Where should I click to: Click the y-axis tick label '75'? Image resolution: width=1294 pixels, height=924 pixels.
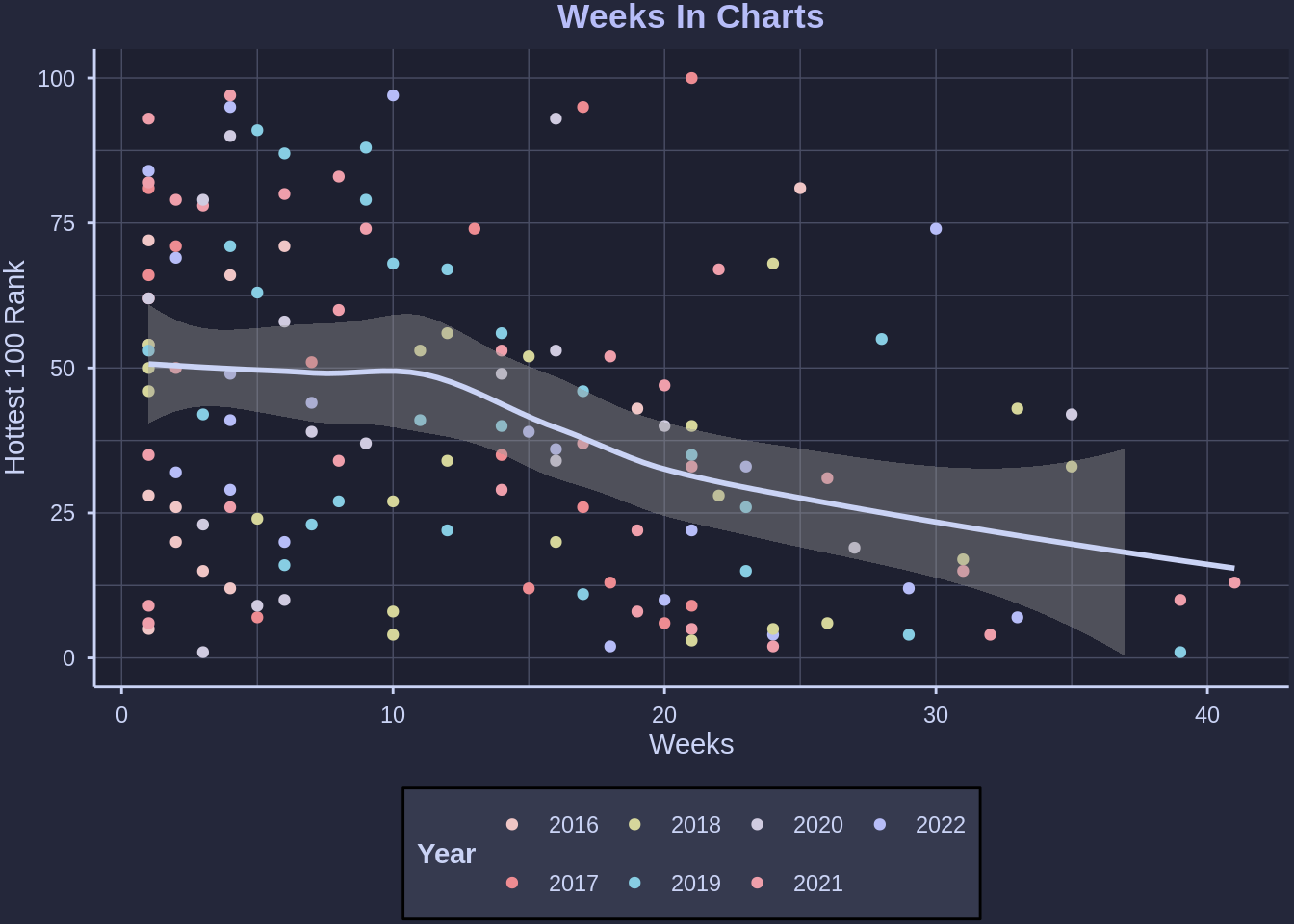[62, 223]
